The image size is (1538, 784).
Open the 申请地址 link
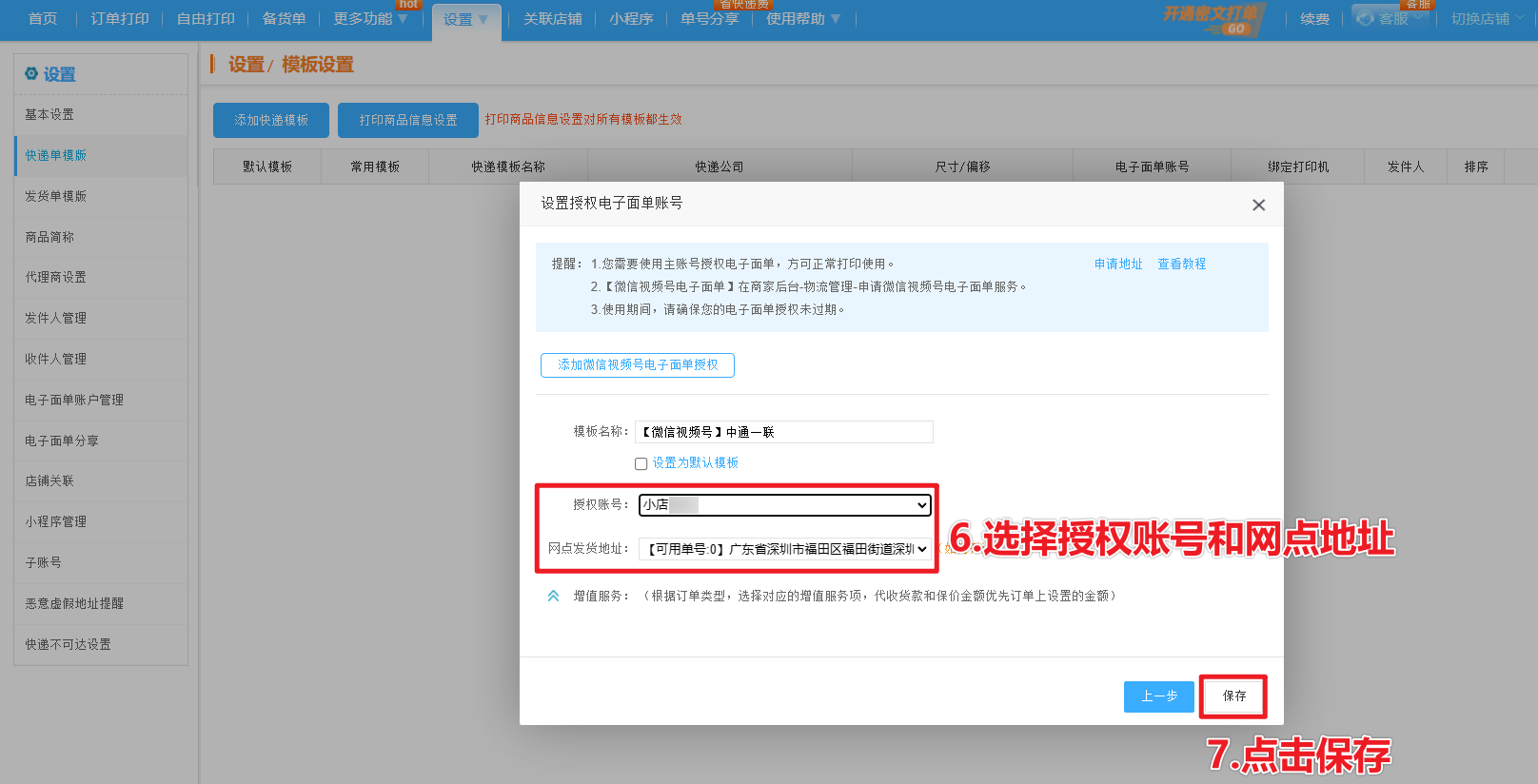[x=1118, y=264]
